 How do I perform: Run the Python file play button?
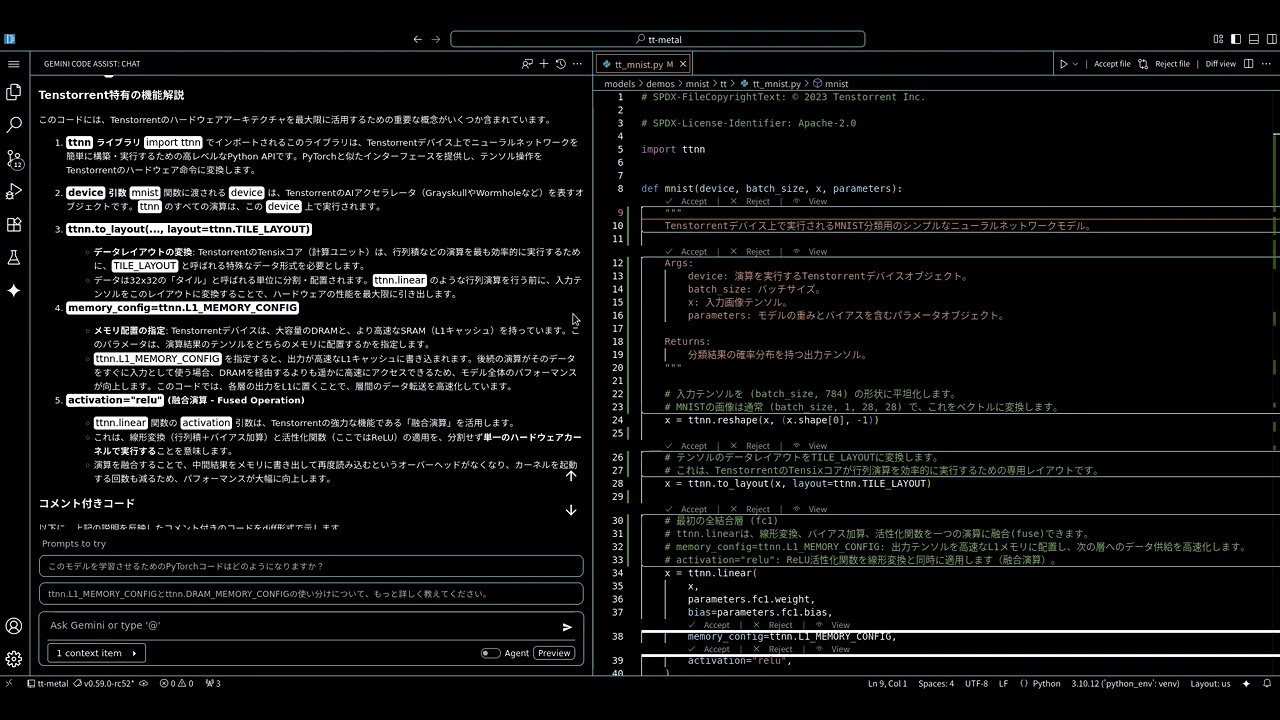point(1064,64)
